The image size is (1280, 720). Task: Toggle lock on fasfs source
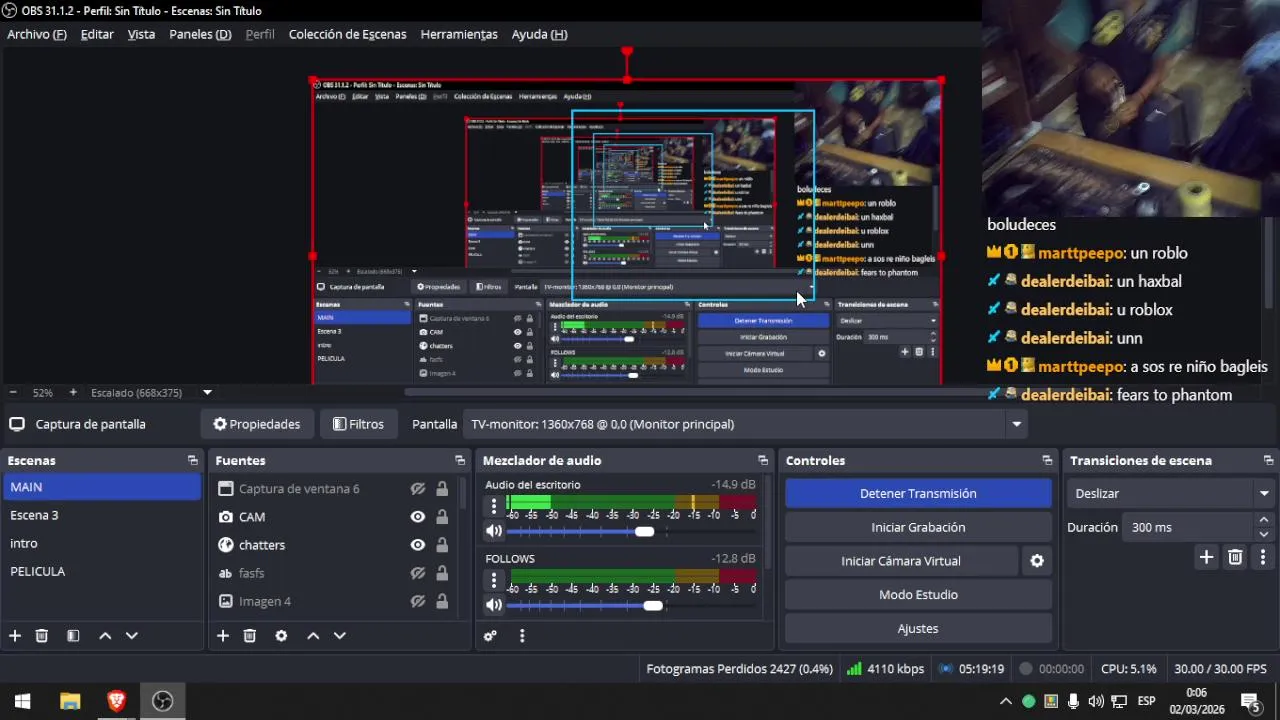(442, 573)
